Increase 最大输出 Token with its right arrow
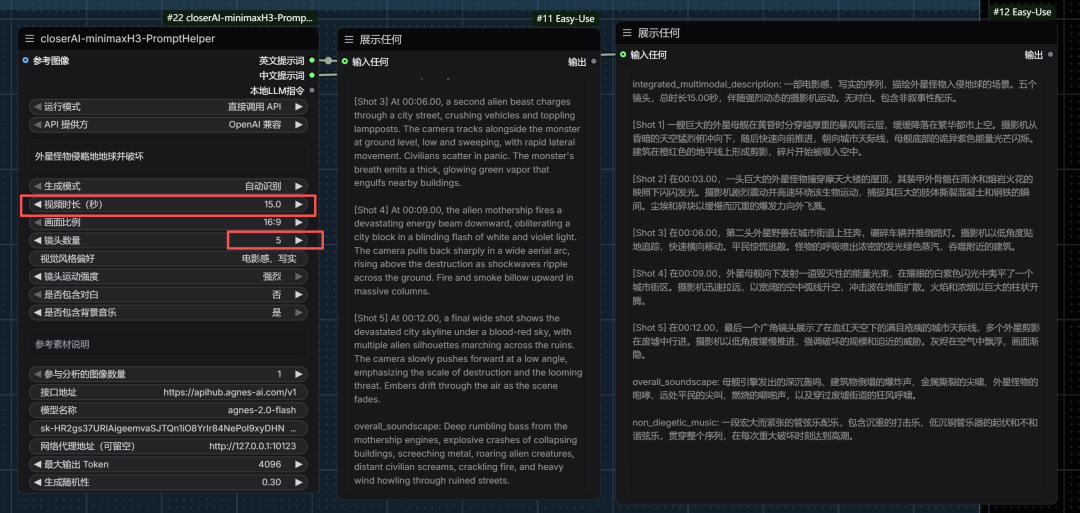The height and width of the screenshot is (513, 1080). tap(298, 464)
